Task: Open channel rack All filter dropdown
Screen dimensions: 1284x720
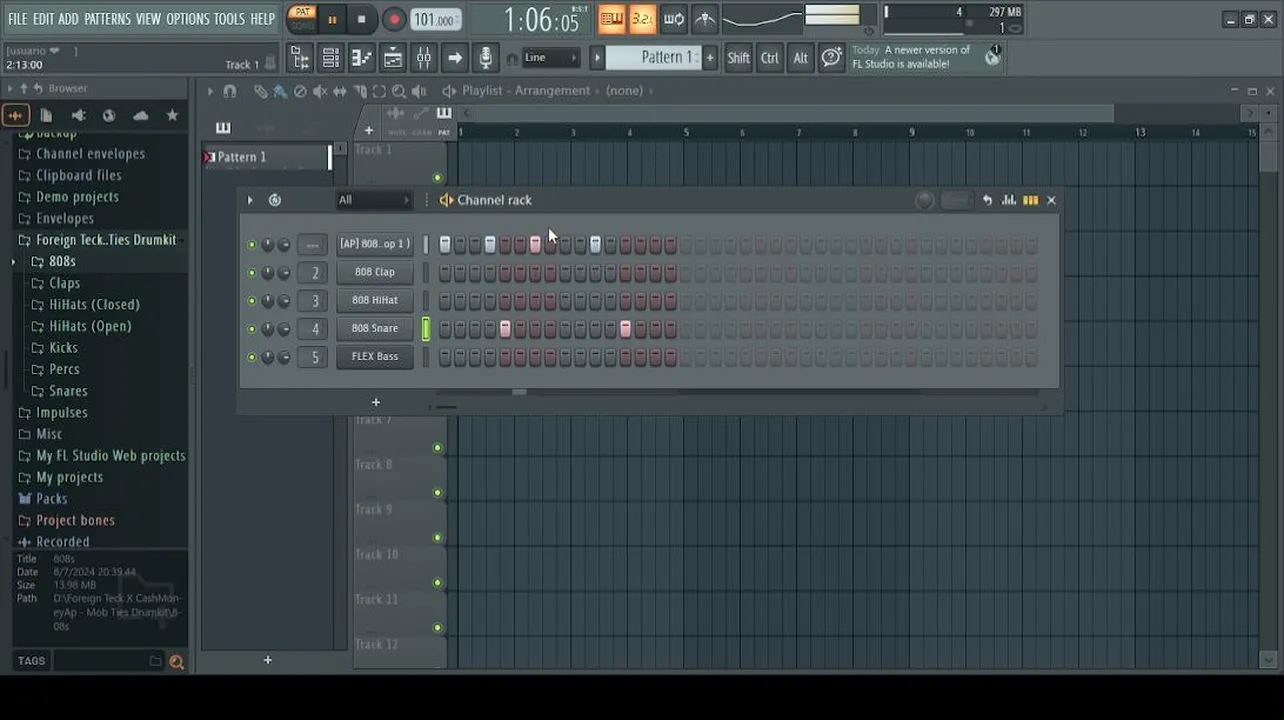Action: (x=373, y=200)
